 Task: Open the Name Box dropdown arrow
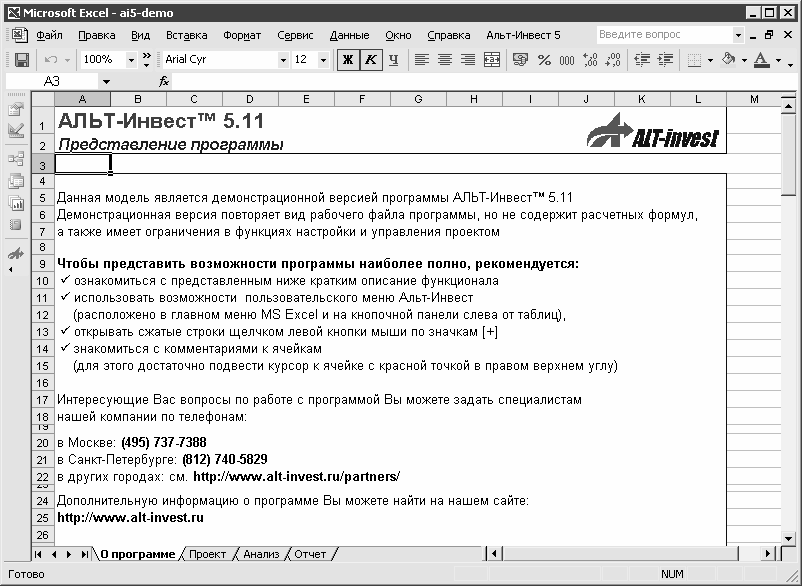106,81
